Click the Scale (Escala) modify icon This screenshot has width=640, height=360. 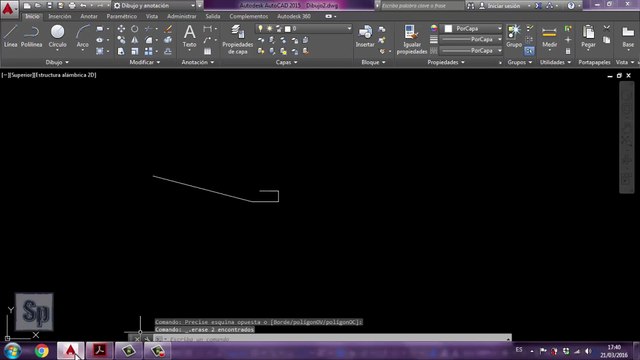pyautogui.click(x=135, y=51)
